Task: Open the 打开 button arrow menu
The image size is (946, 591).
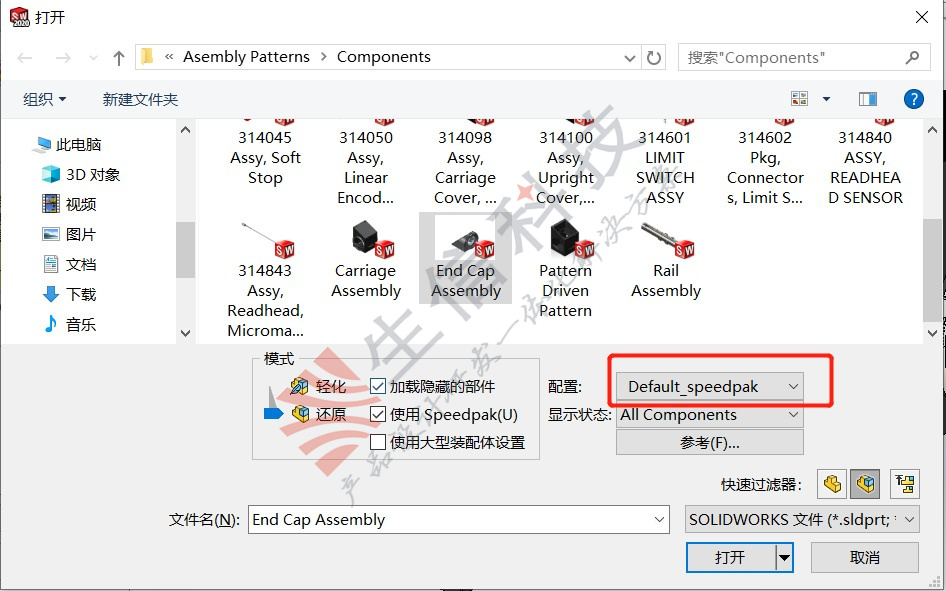Action: (784, 557)
